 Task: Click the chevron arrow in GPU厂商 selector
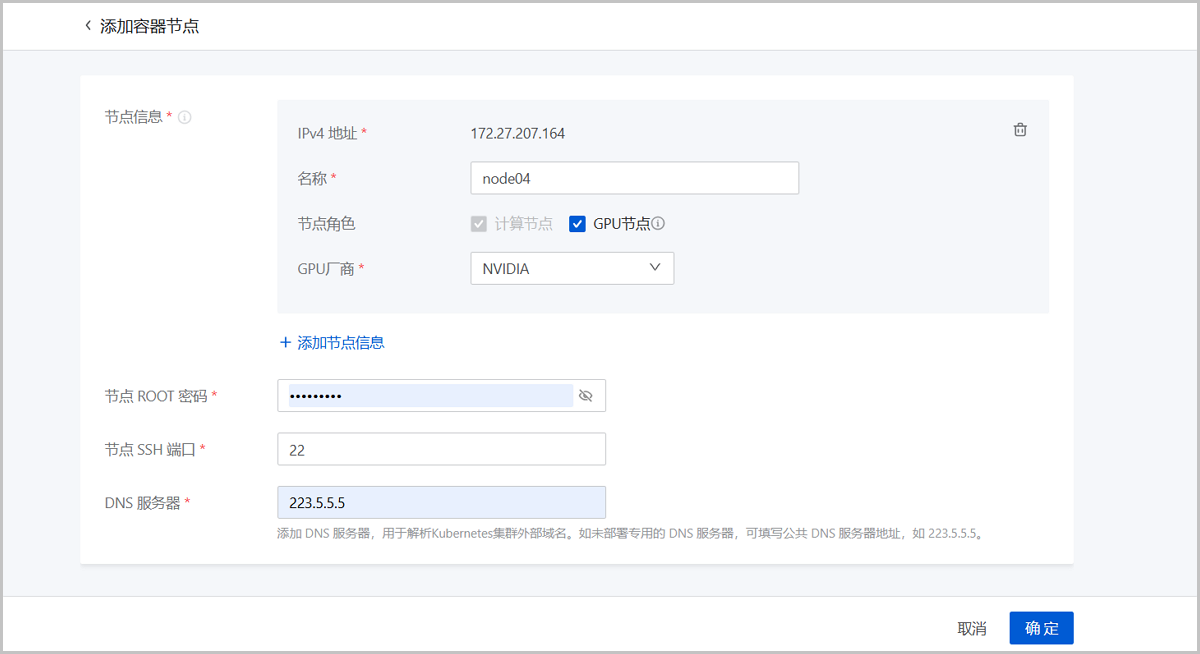point(655,268)
